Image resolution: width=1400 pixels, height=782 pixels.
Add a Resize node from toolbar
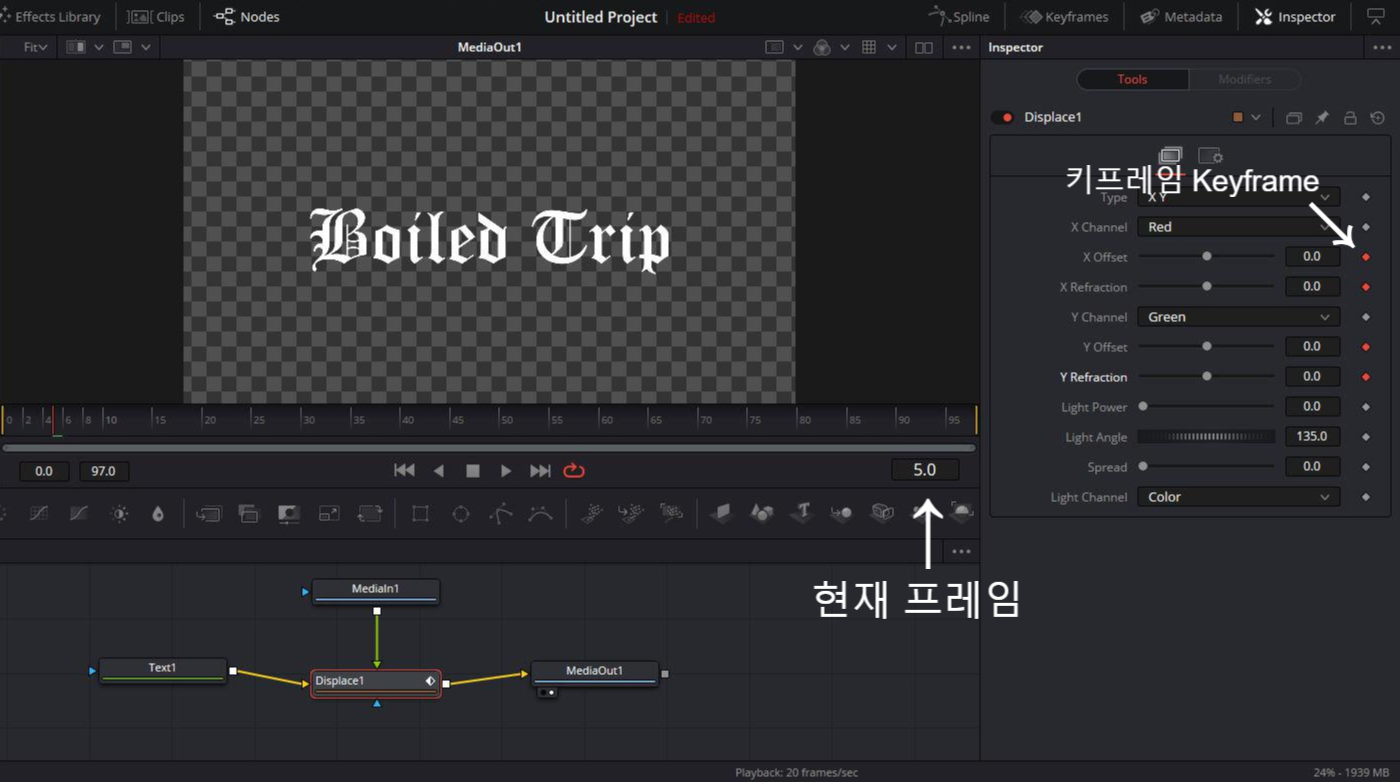[329, 514]
